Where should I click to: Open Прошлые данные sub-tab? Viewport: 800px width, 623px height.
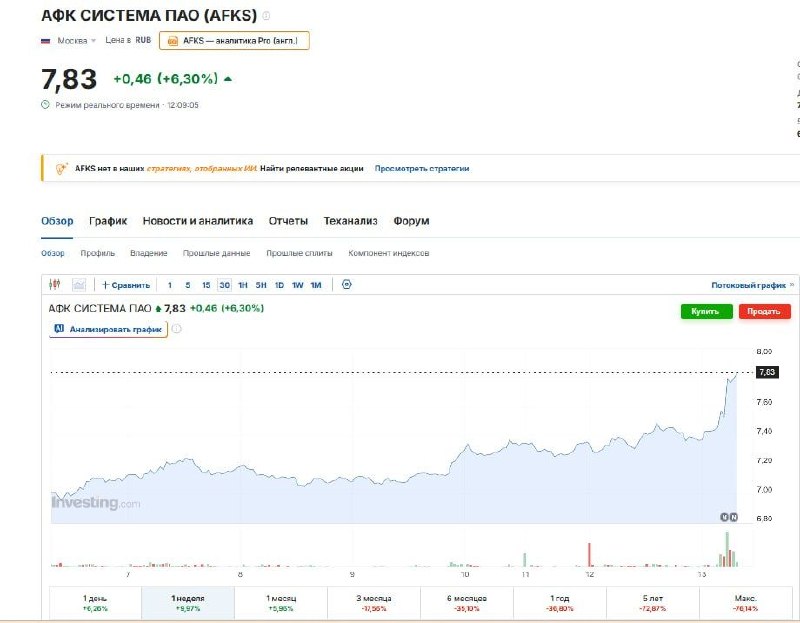pos(216,253)
